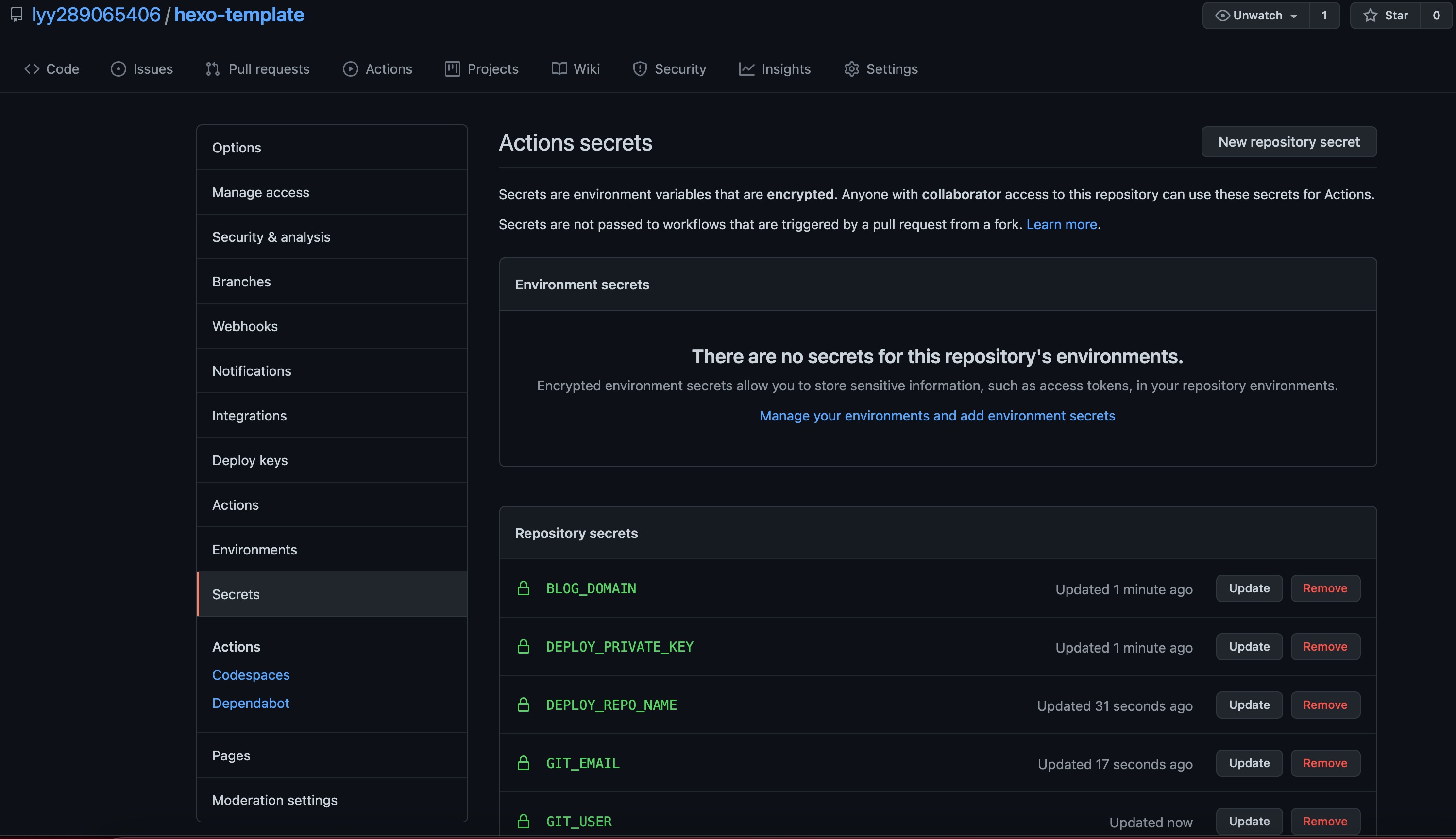1456x839 pixels.
Task: Remove the GIT_USER secret
Action: [x=1325, y=821]
